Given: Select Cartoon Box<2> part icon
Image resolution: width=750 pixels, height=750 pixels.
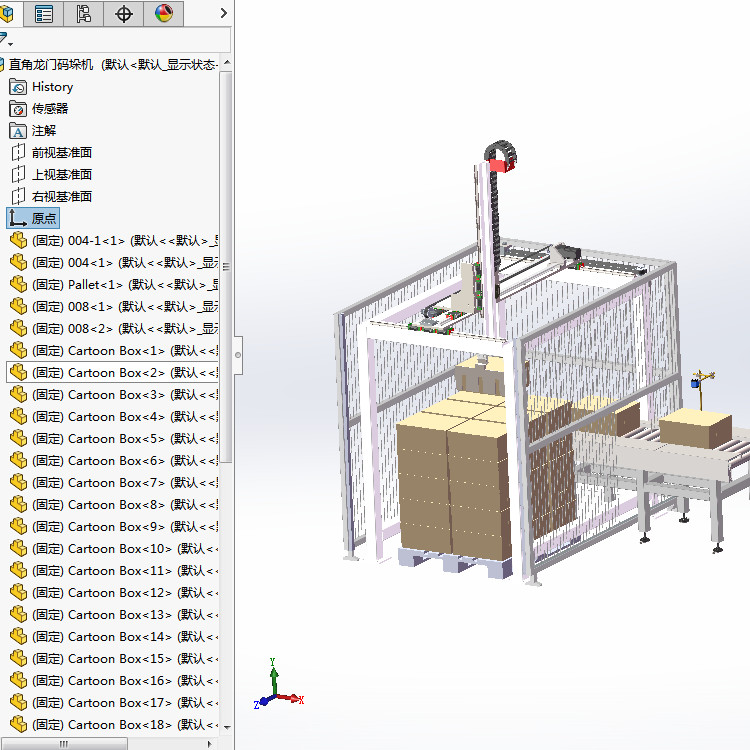Looking at the screenshot, I should point(18,373).
